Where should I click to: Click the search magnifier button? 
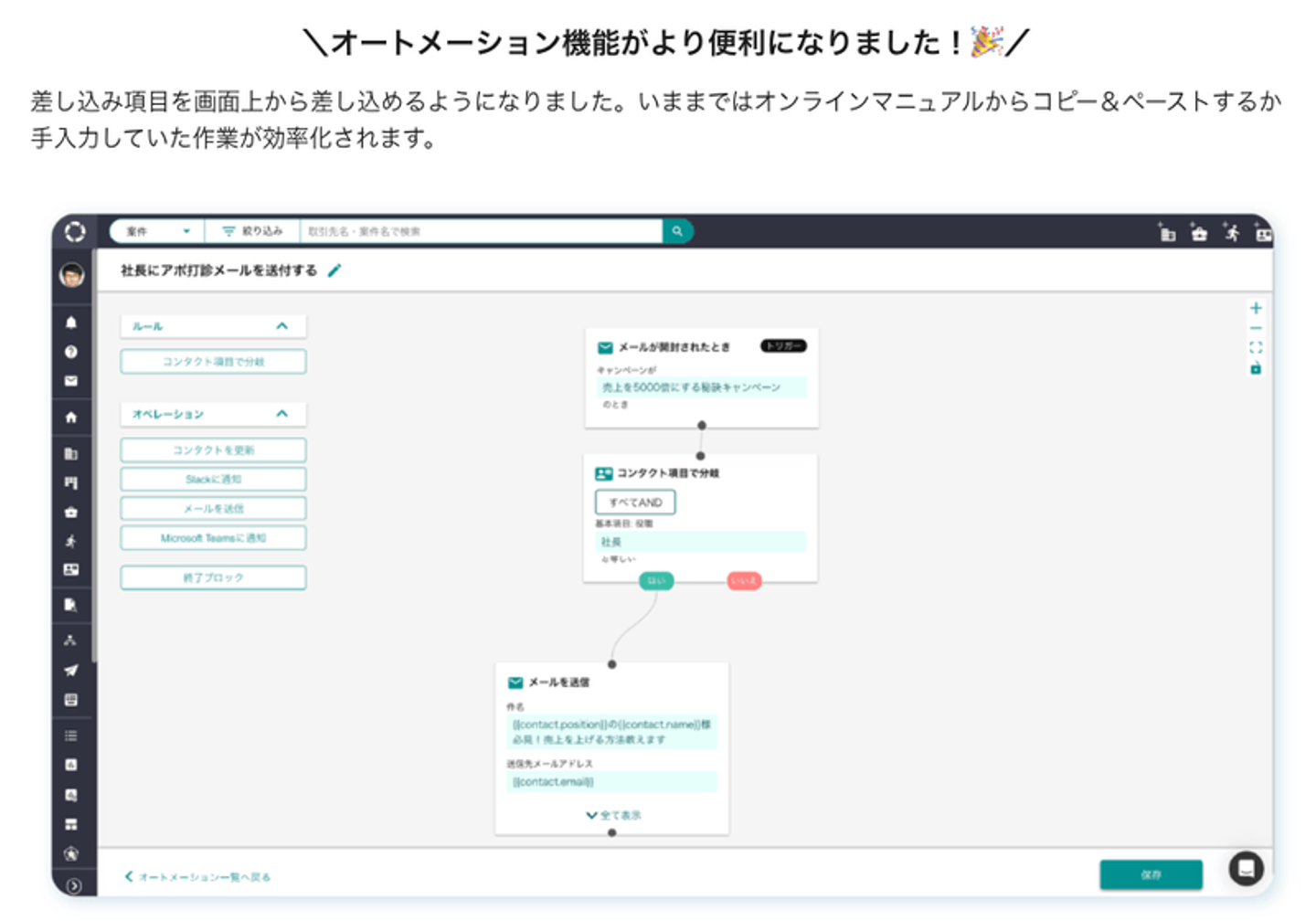677,231
